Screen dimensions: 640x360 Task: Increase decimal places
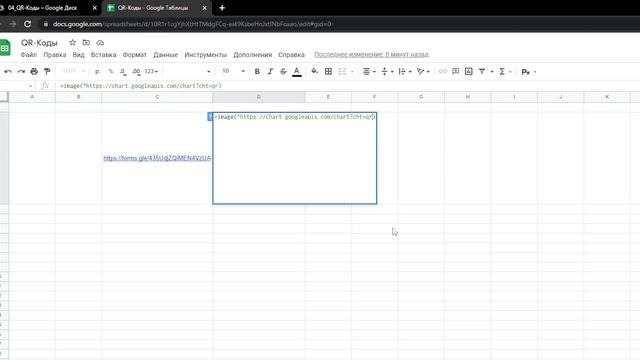[136, 71]
